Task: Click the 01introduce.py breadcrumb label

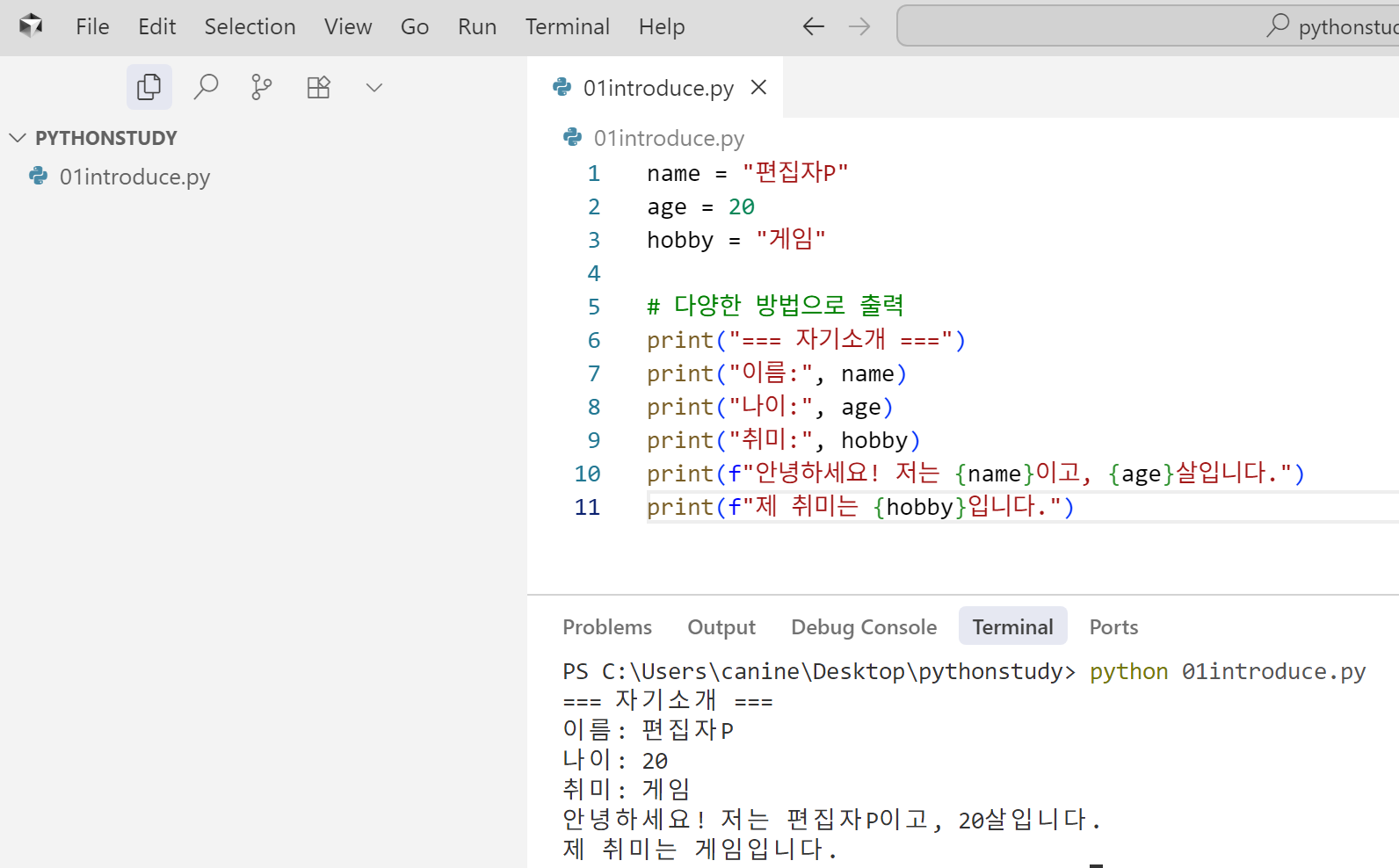Action: (669, 138)
